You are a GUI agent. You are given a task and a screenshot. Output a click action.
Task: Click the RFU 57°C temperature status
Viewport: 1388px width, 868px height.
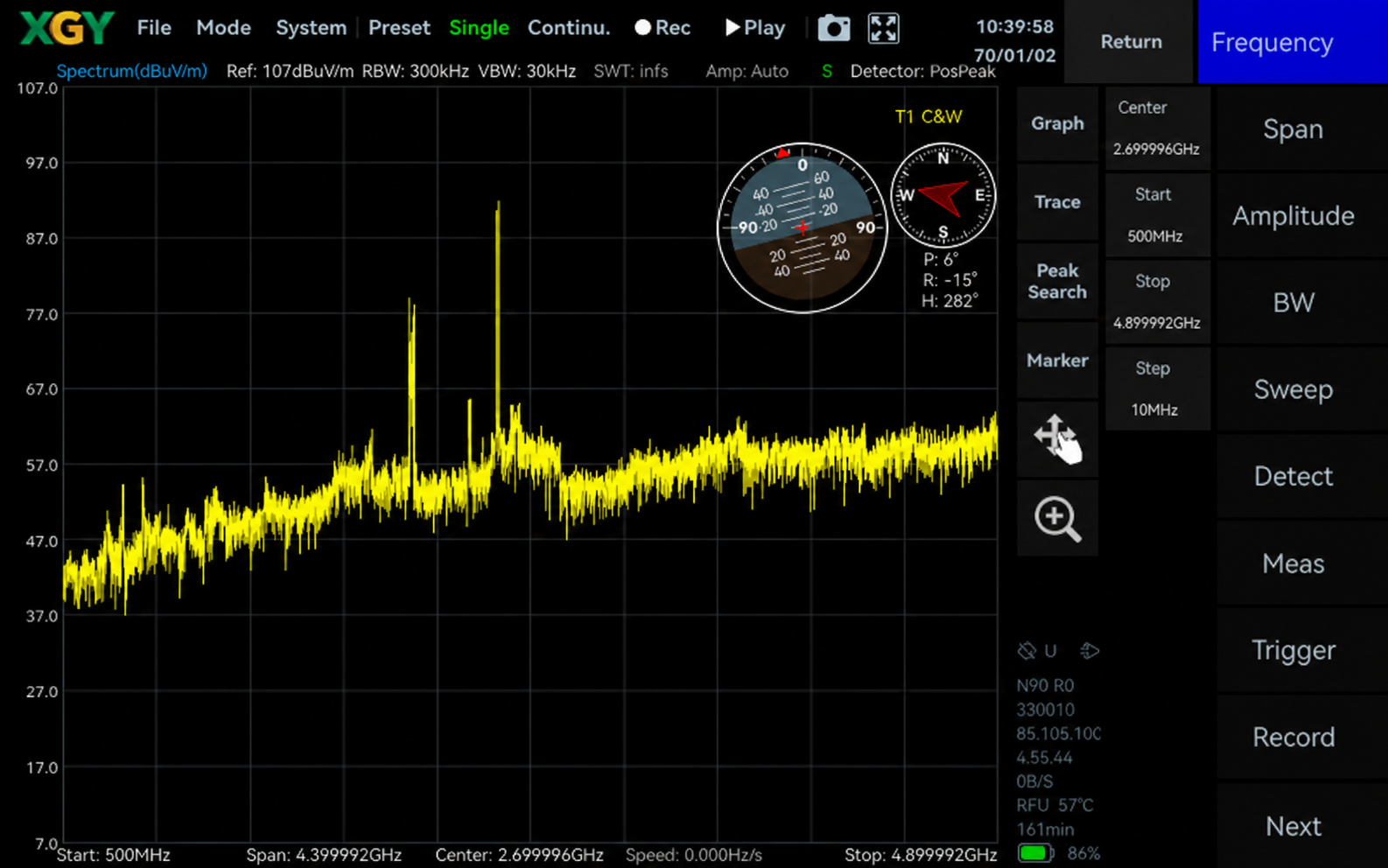(x=1055, y=805)
